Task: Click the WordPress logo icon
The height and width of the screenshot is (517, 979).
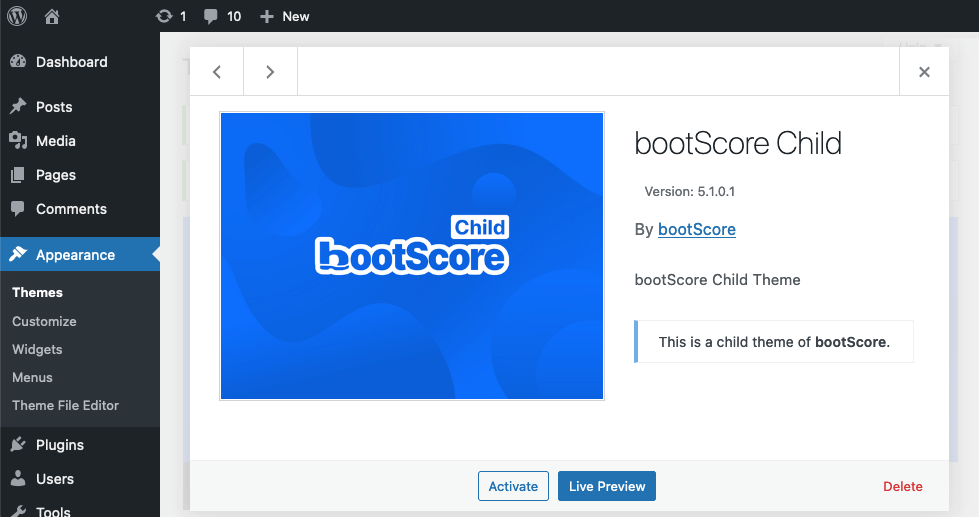Action: click(x=17, y=16)
